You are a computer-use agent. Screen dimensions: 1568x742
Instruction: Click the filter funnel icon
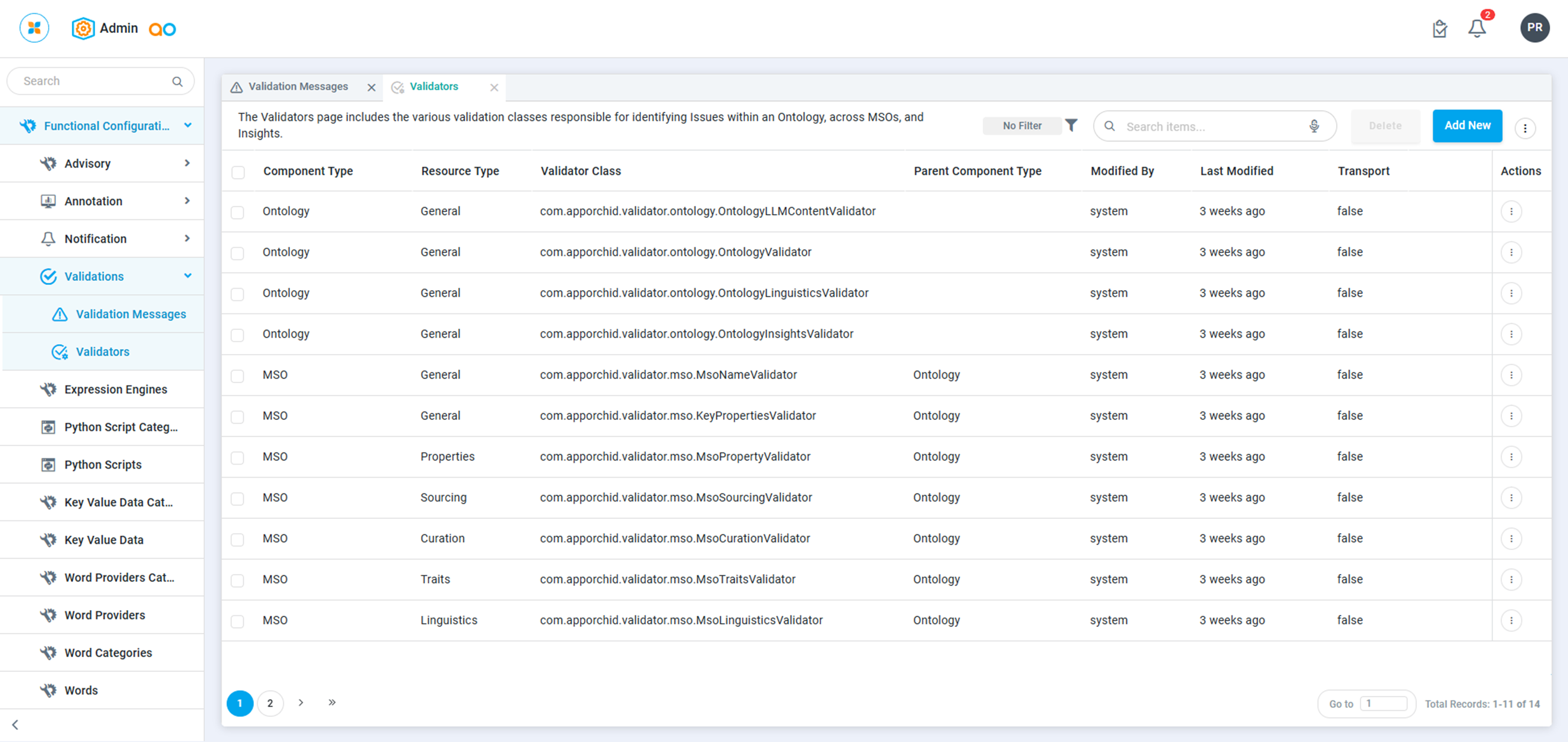[x=1071, y=125]
